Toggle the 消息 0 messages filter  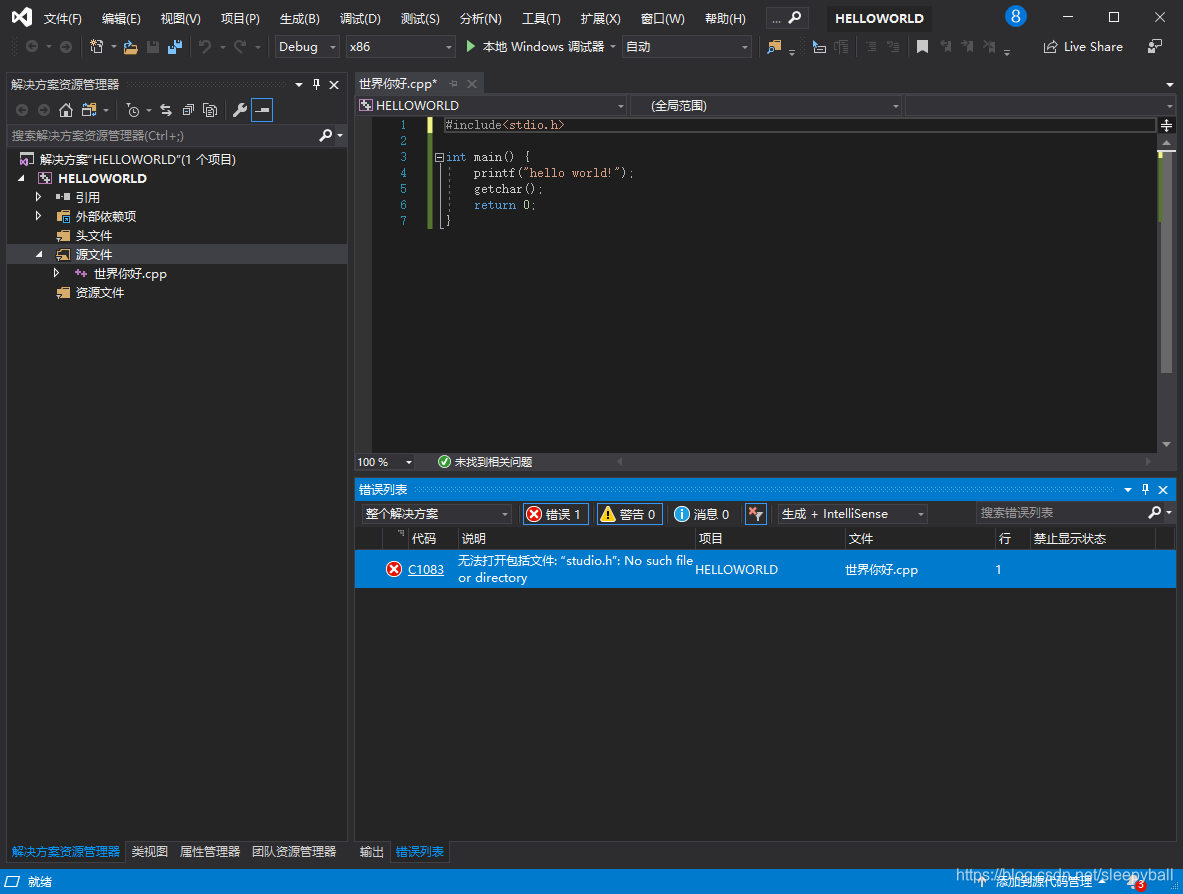[702, 514]
